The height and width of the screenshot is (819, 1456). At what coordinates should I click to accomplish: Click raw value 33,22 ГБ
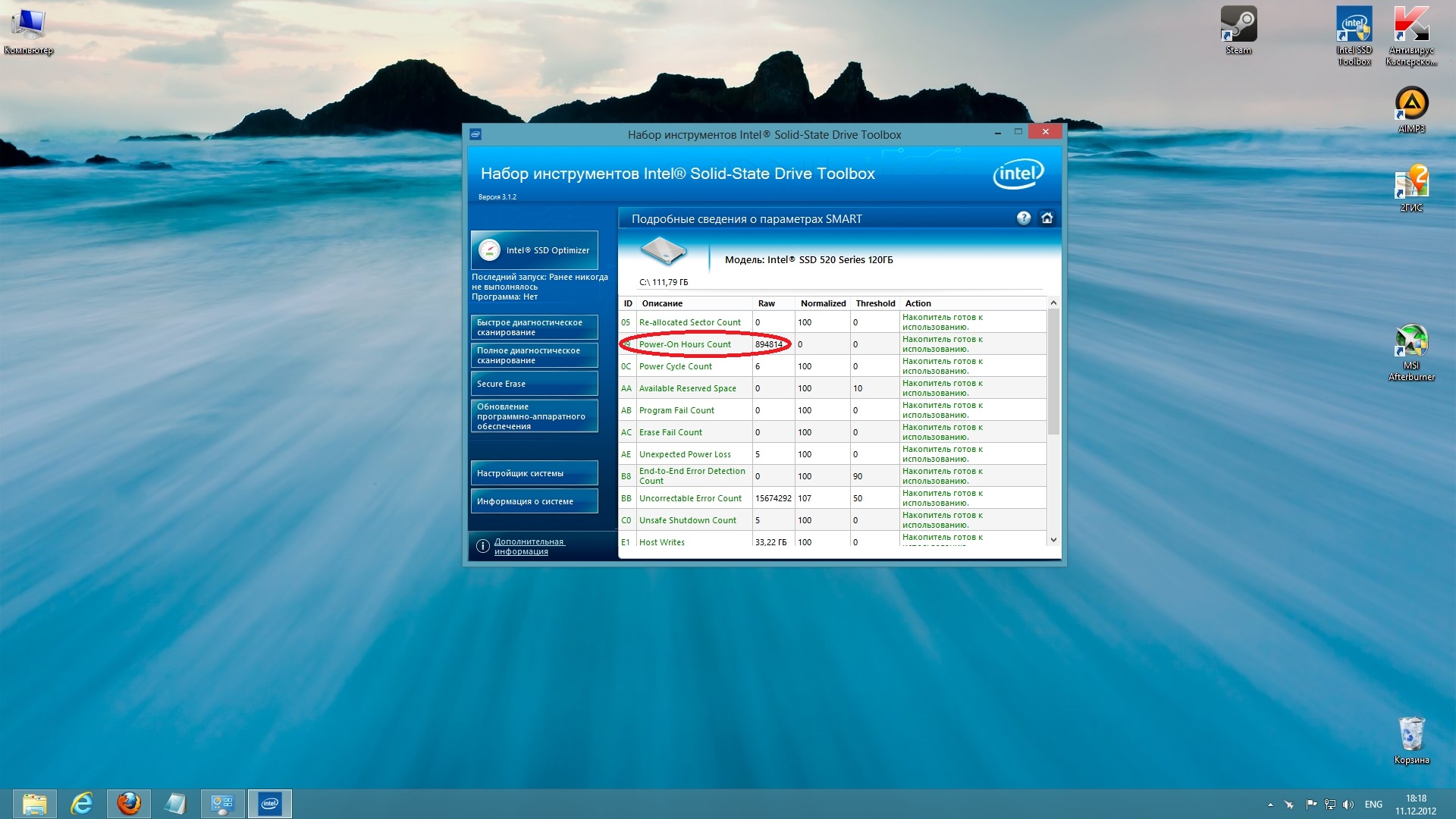(x=770, y=542)
